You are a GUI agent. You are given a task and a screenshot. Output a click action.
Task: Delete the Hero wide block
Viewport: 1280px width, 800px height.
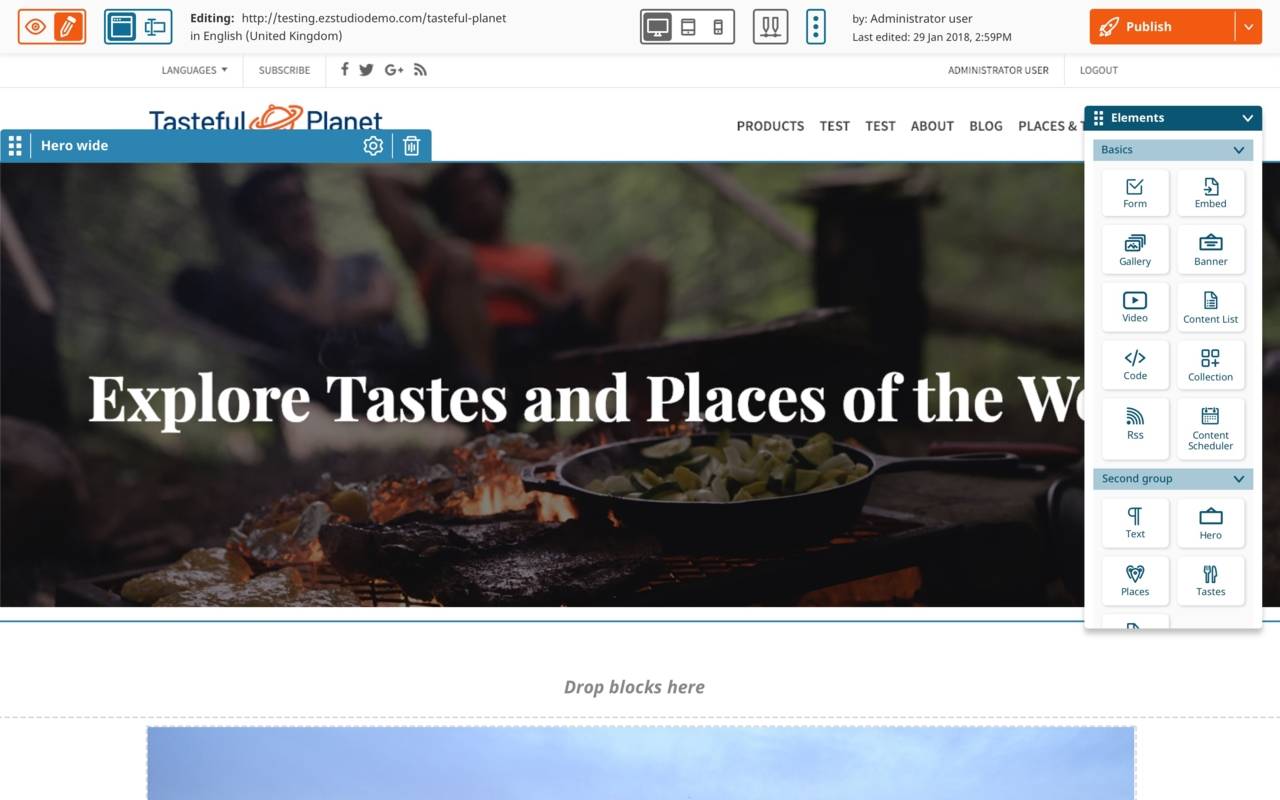click(x=411, y=146)
